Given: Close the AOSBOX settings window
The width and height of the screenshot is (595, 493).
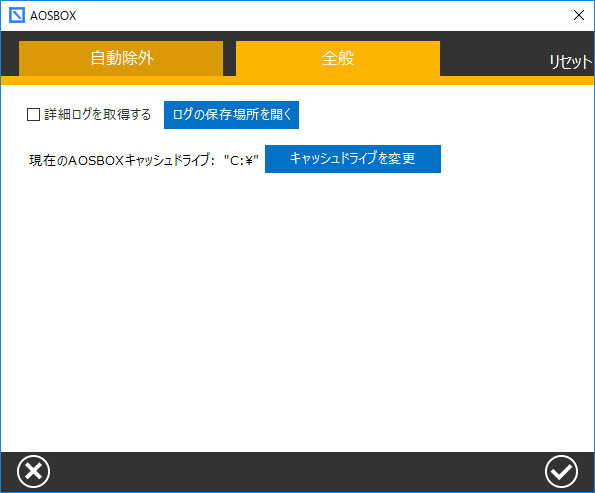Looking at the screenshot, I should coord(579,15).
